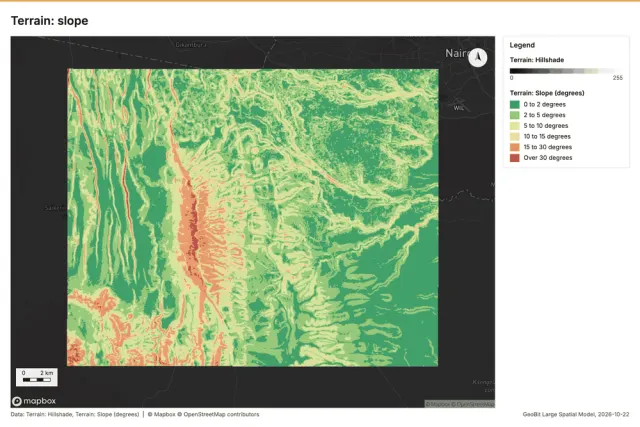Click the Over 30 degrees swatch
The width and height of the screenshot is (640, 427).
515,158
